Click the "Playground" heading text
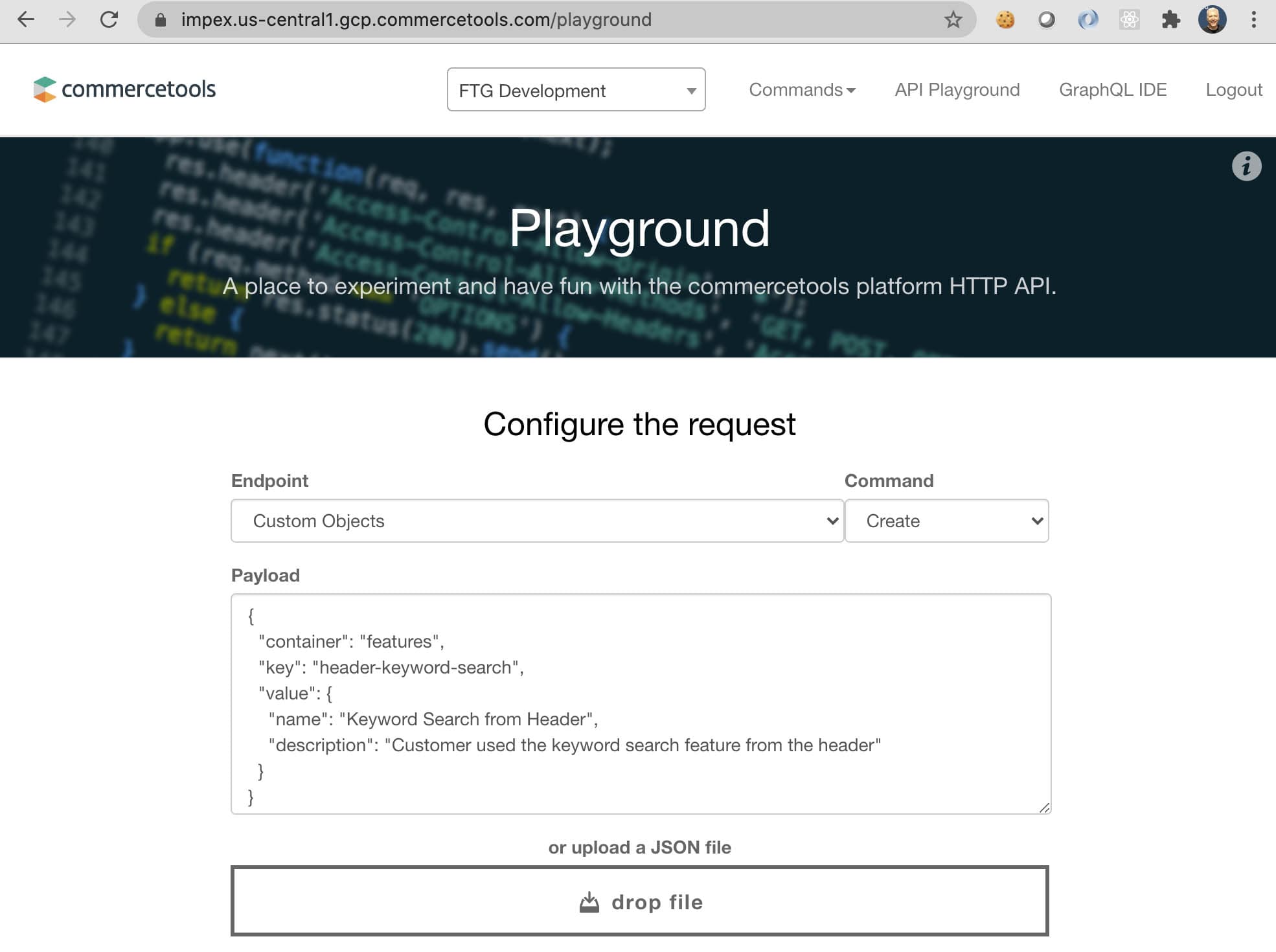 coord(639,229)
